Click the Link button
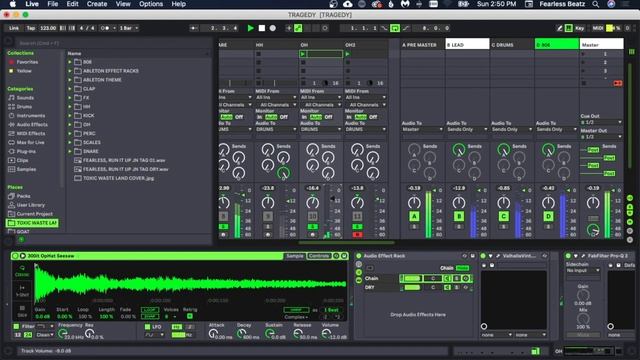 point(14,28)
